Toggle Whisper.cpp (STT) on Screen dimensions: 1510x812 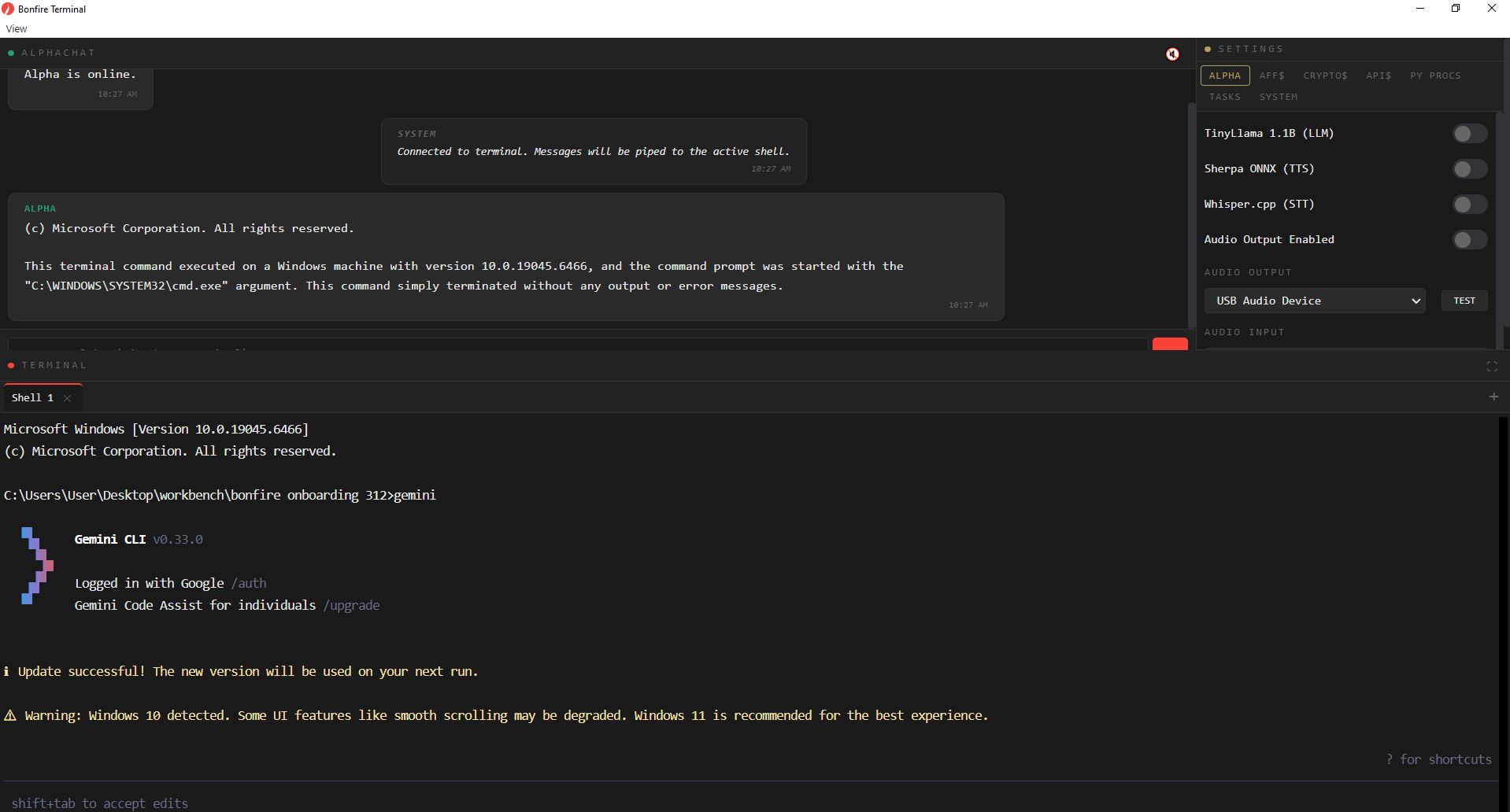tap(1470, 205)
